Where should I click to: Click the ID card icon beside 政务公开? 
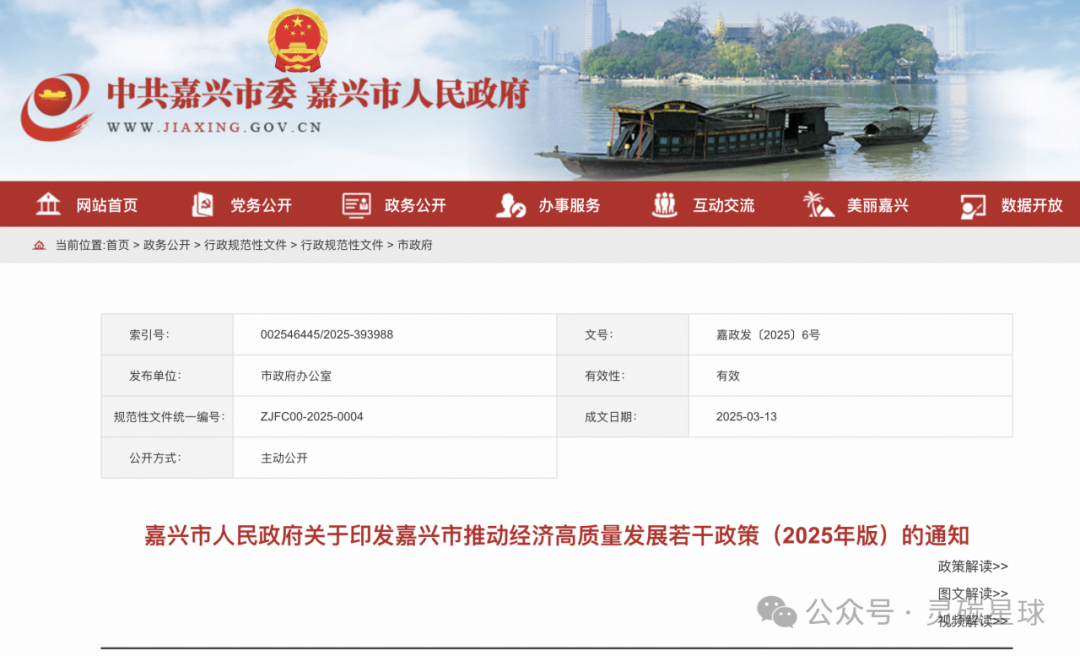tap(357, 205)
